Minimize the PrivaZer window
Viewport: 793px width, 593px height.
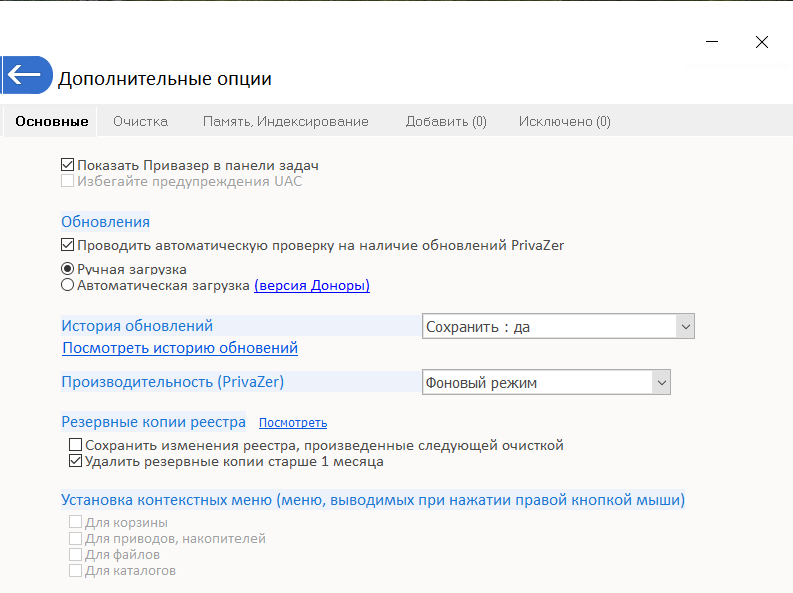pyautogui.click(x=712, y=42)
